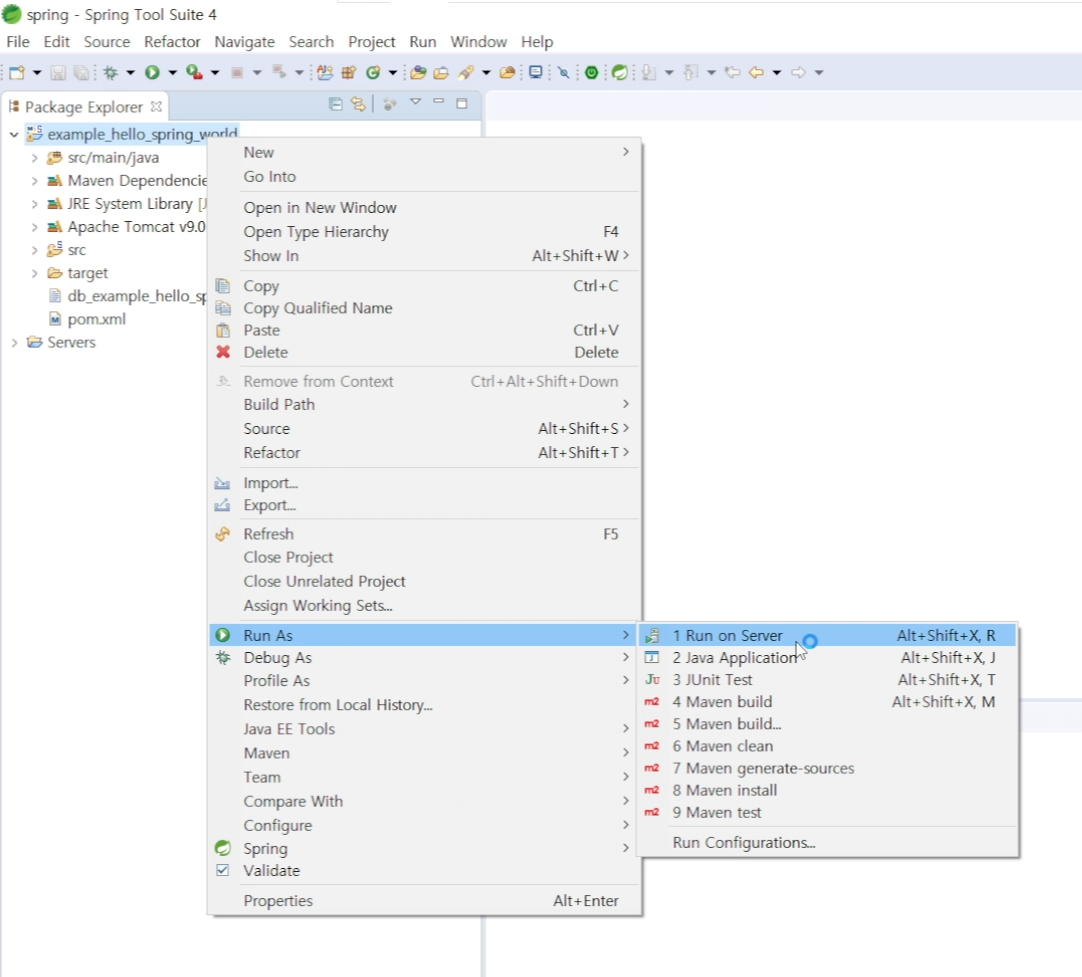Close the Package Explorer tab

[x=157, y=107]
